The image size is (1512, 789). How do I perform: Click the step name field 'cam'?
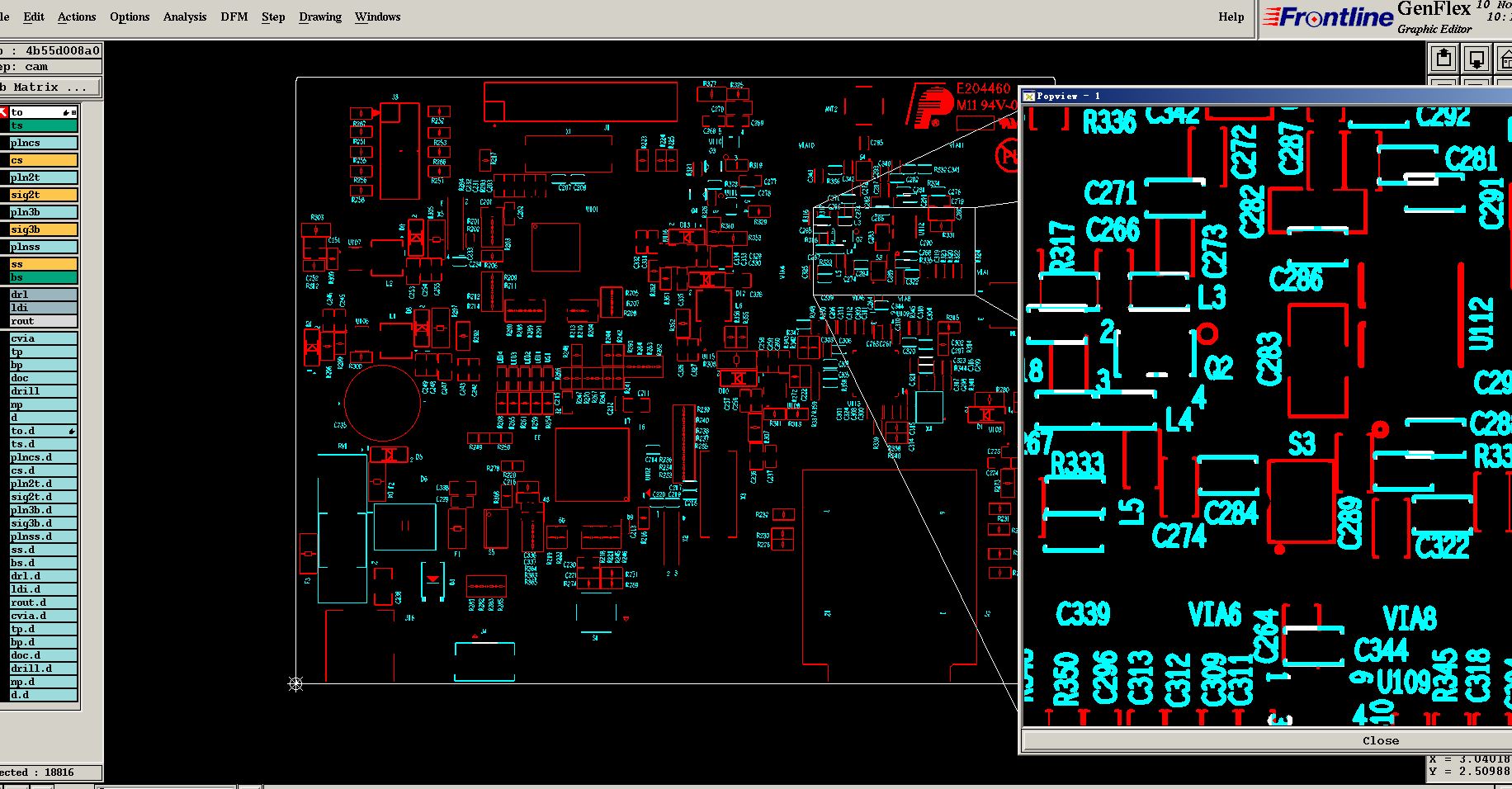[50, 67]
